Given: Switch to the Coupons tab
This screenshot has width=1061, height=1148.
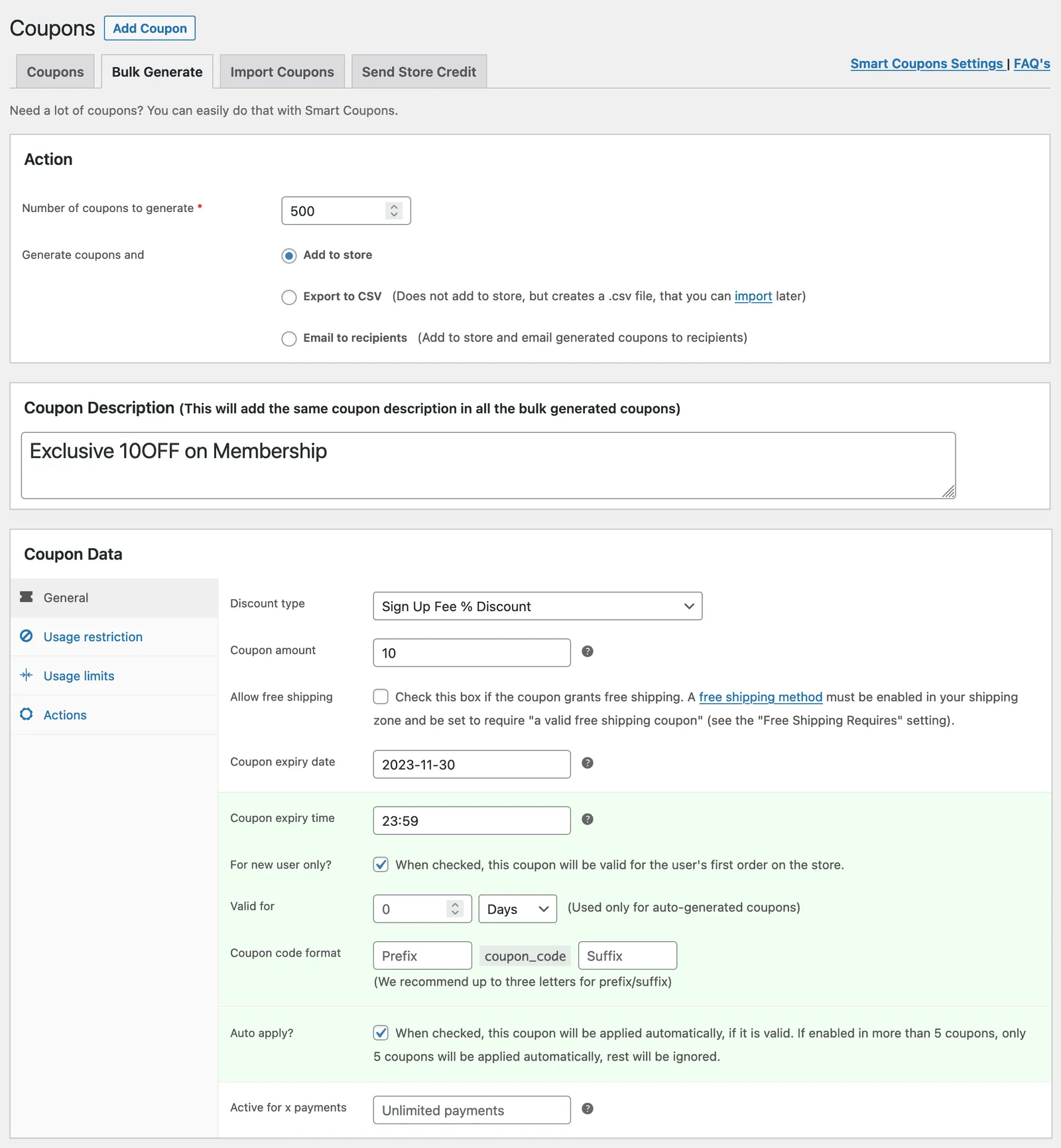Looking at the screenshot, I should [x=55, y=72].
